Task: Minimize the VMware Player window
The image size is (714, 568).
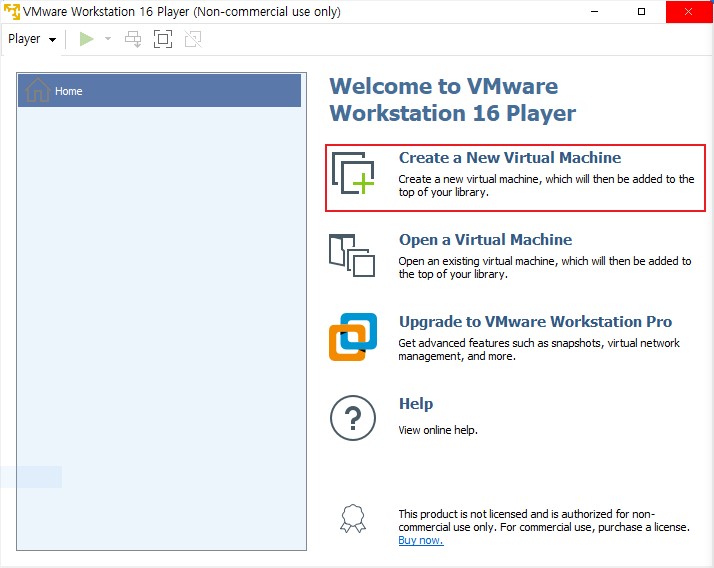Action: 594,11
